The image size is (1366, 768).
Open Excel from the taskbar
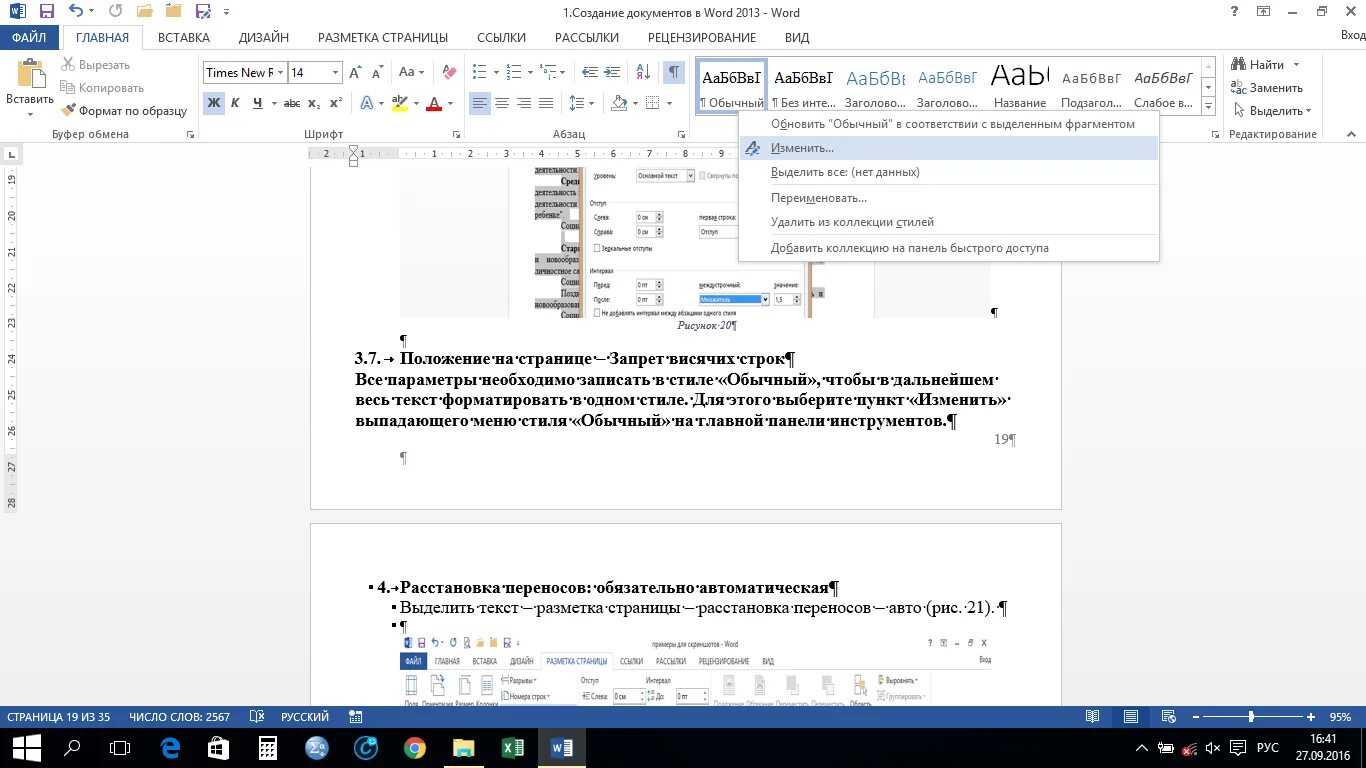pyautogui.click(x=513, y=748)
